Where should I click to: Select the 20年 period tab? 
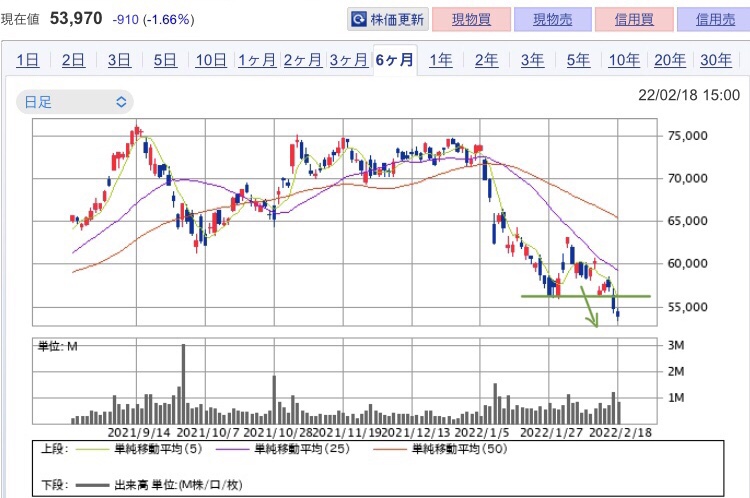tap(670, 60)
